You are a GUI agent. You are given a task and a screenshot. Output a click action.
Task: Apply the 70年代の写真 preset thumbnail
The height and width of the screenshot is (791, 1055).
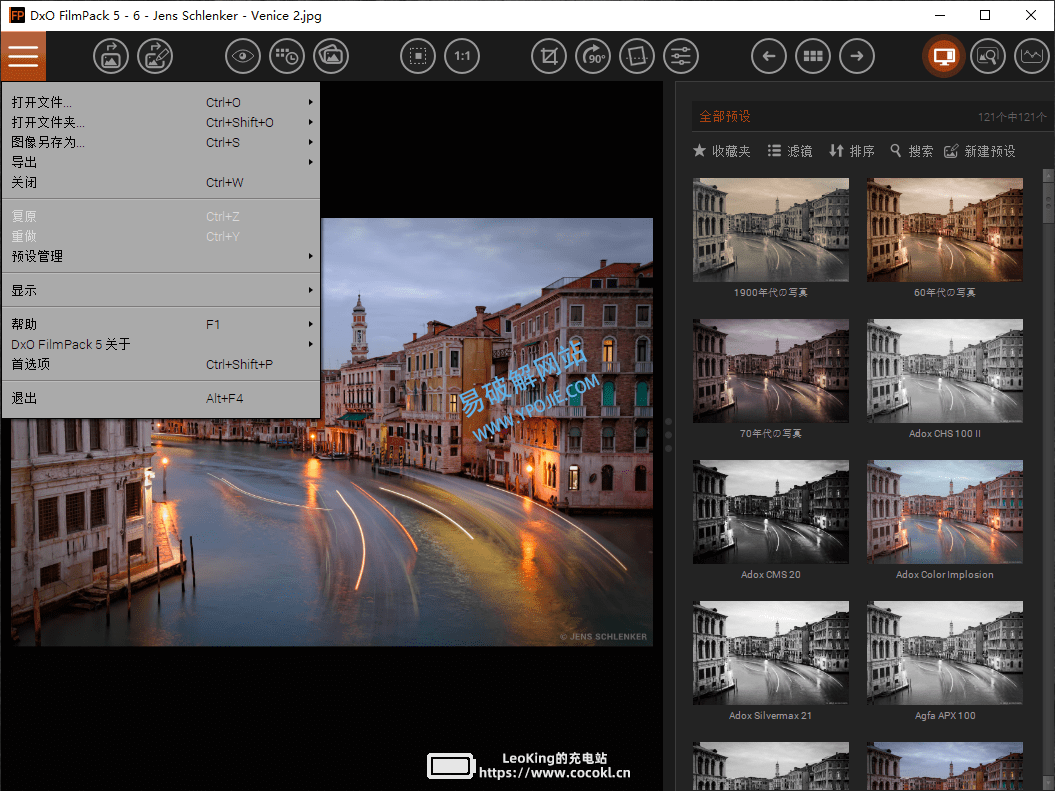[x=771, y=371]
